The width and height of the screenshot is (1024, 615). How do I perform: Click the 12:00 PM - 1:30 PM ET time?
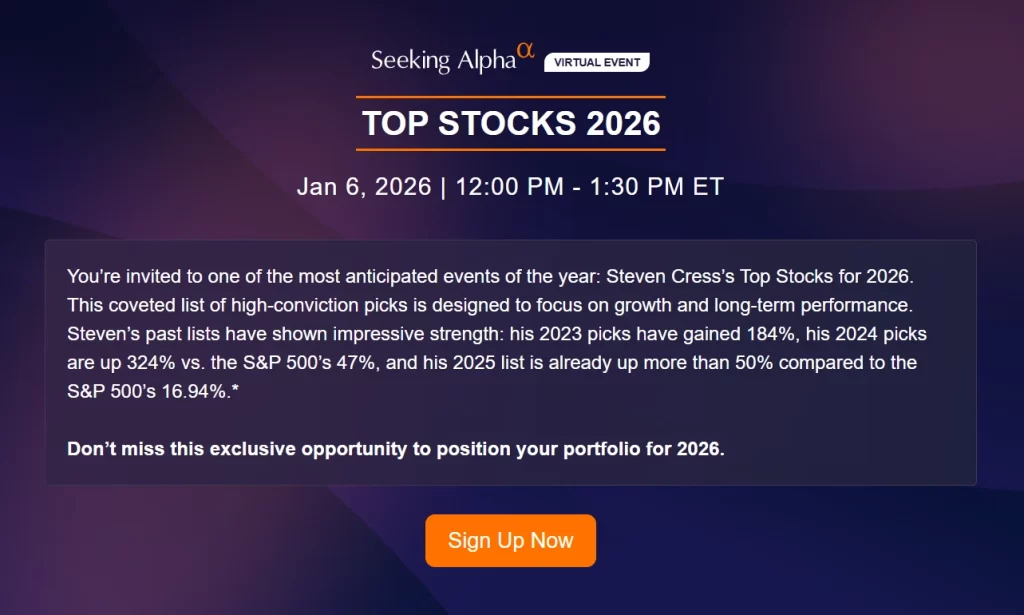[589, 187]
